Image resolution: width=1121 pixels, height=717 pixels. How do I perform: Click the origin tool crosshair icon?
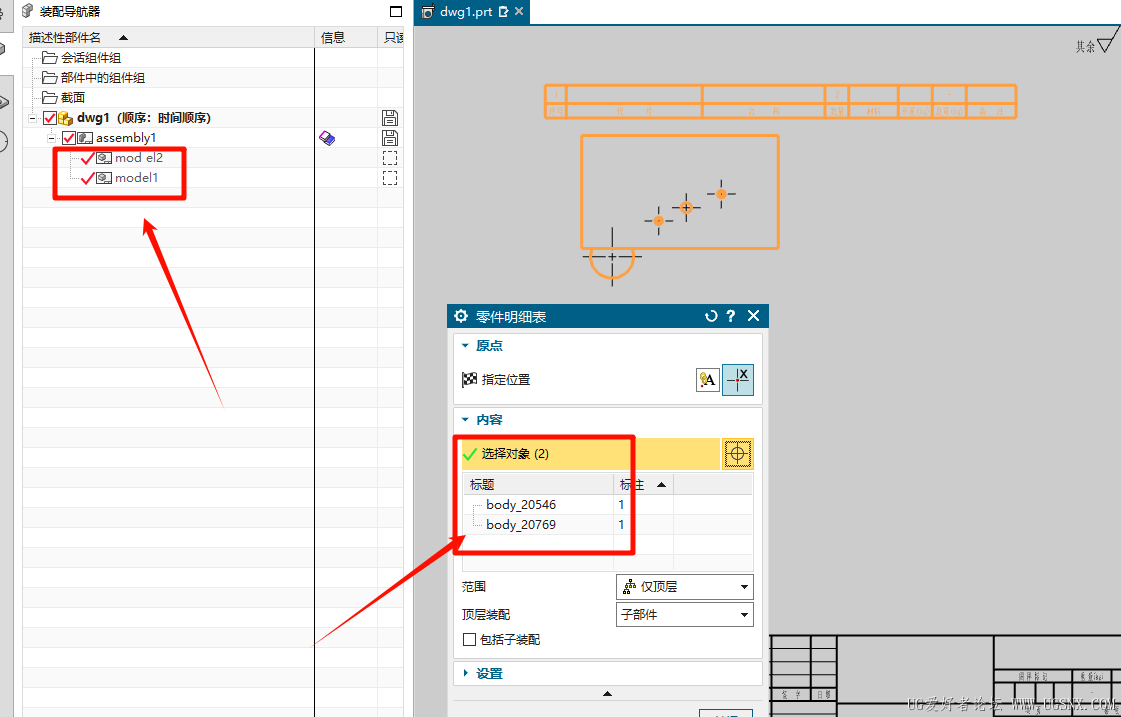738,380
